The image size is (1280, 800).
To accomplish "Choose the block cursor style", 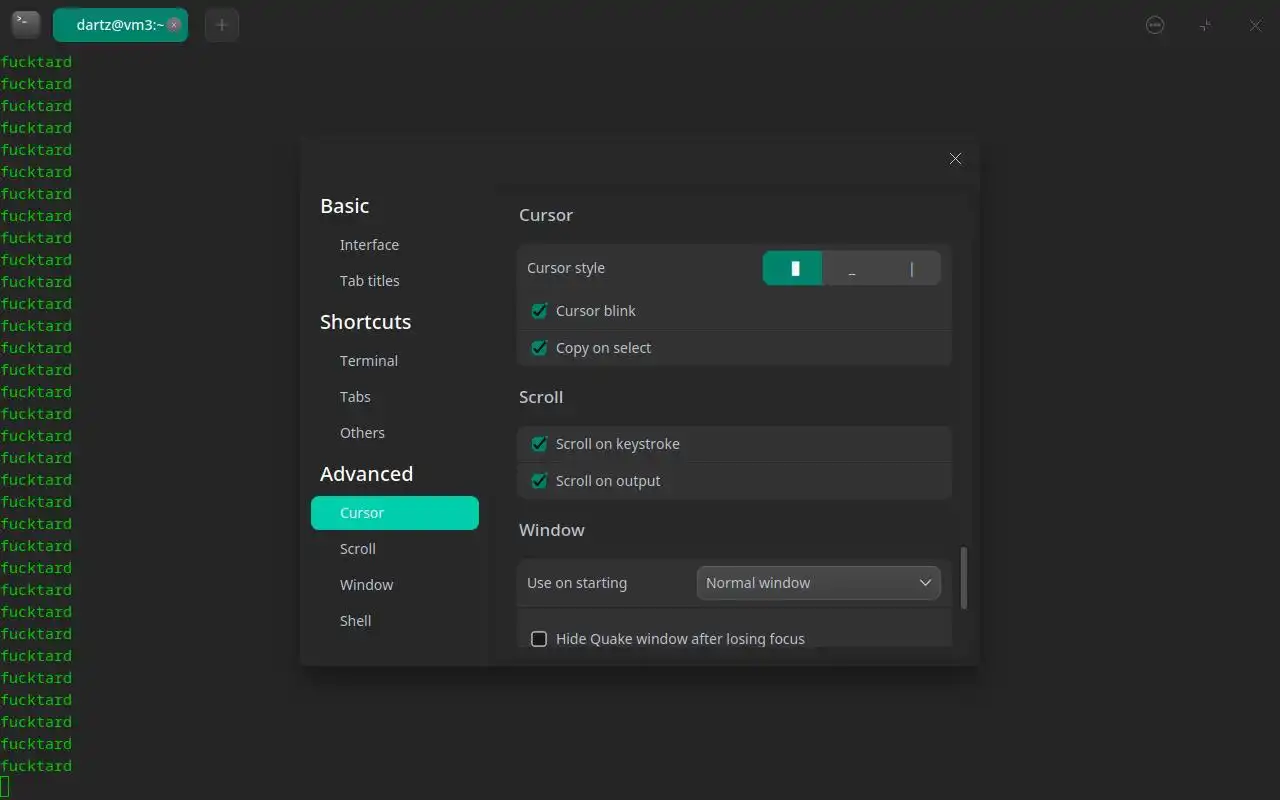I will coord(793,268).
